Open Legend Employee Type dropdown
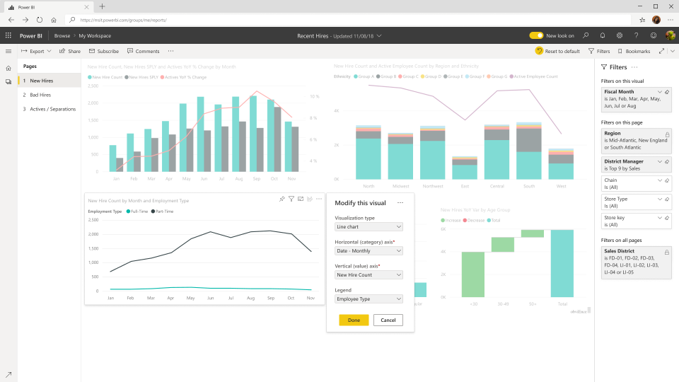The image size is (679, 382). click(369, 299)
